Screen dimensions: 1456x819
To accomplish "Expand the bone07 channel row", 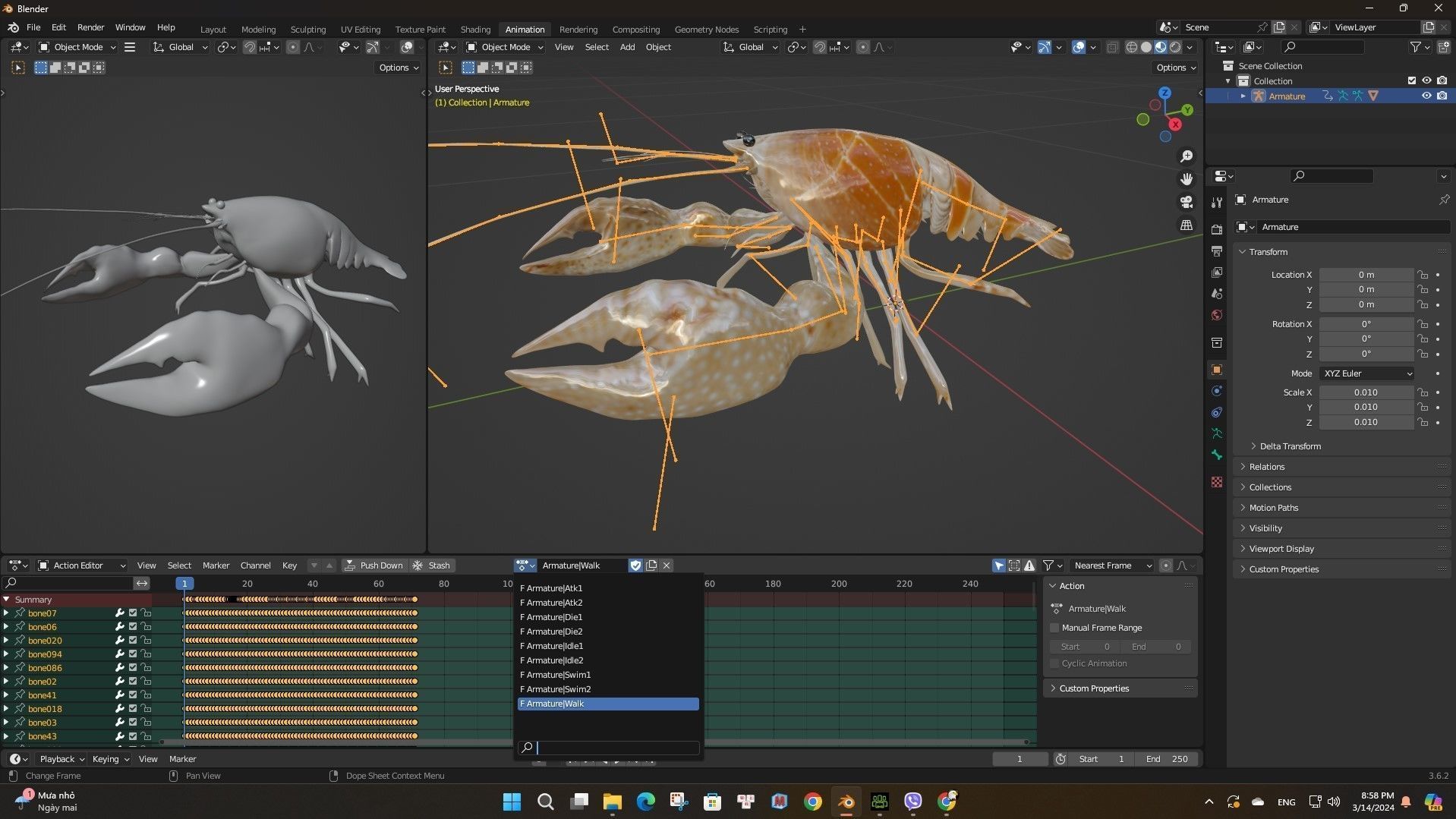I will coord(6,613).
